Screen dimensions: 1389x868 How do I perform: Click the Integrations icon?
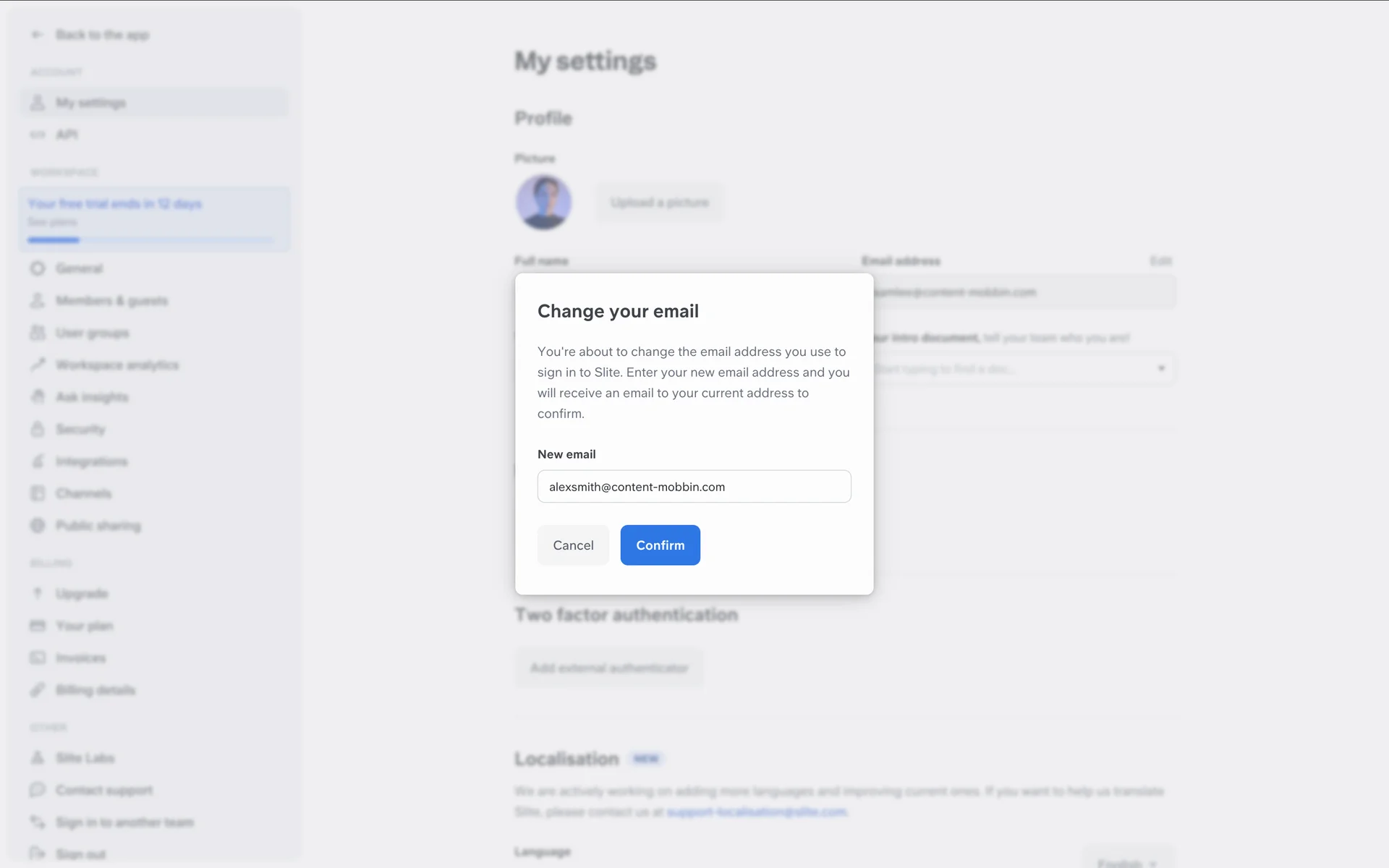[x=38, y=461]
